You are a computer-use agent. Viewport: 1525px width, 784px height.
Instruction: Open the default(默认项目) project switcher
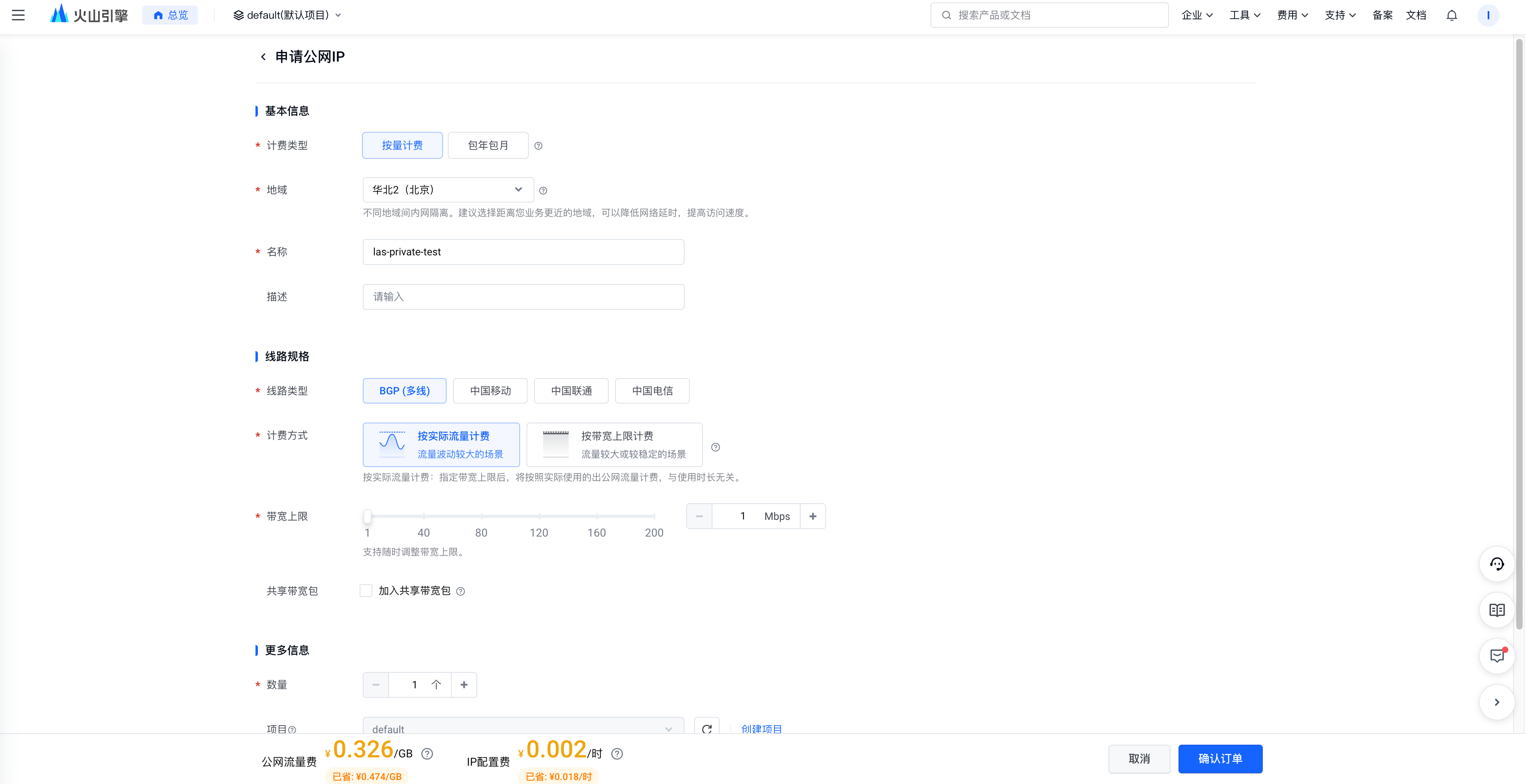coord(287,15)
